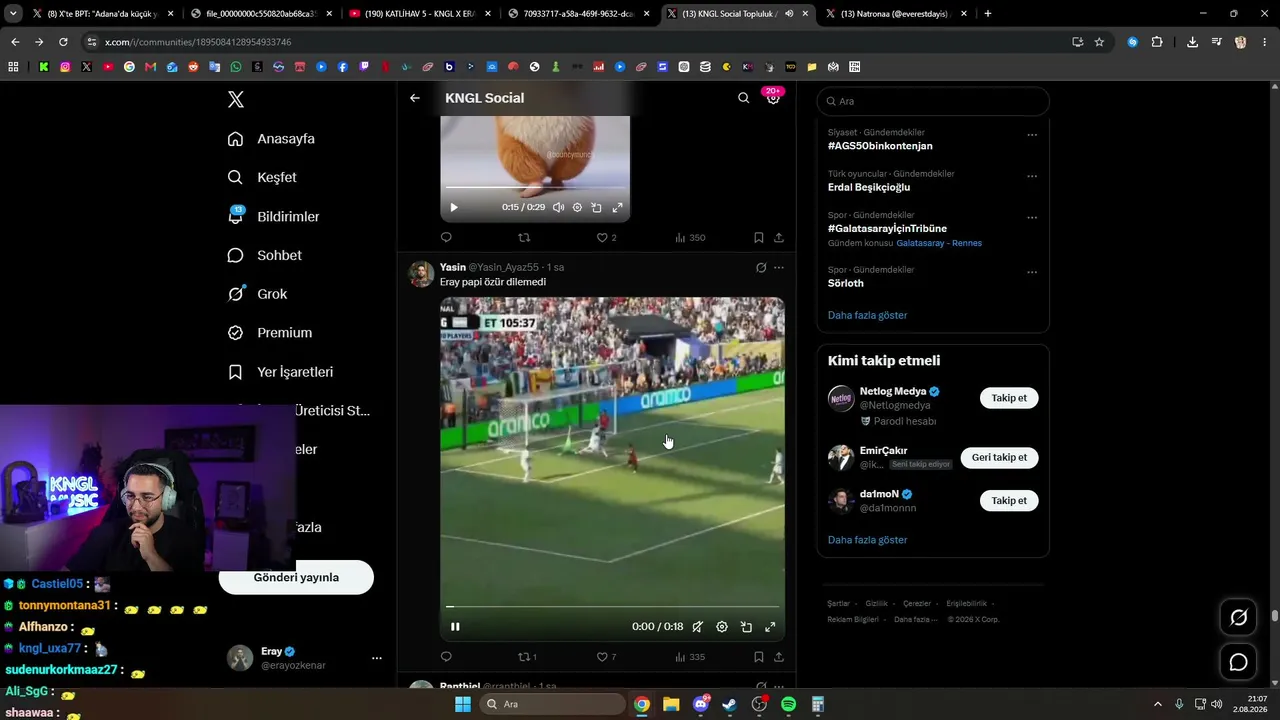1280x720 pixels.
Task: Show more trends with Daha fazla göster
Action: [x=867, y=315]
